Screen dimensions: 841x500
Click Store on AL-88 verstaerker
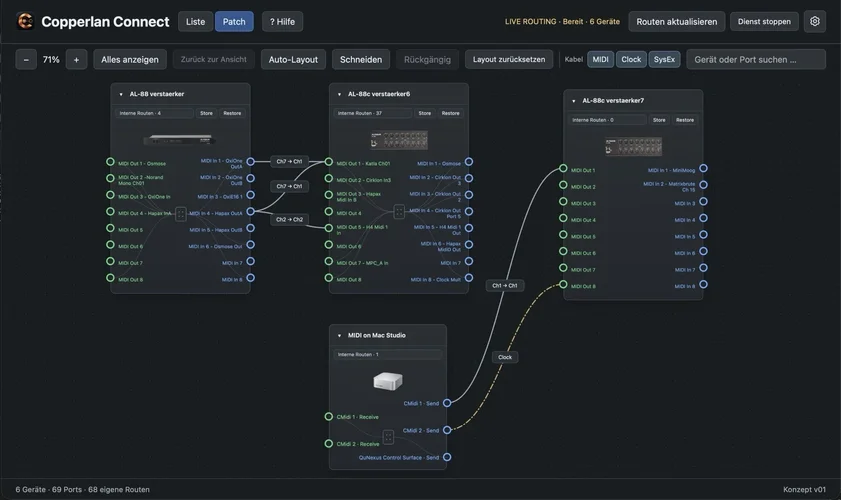point(206,113)
